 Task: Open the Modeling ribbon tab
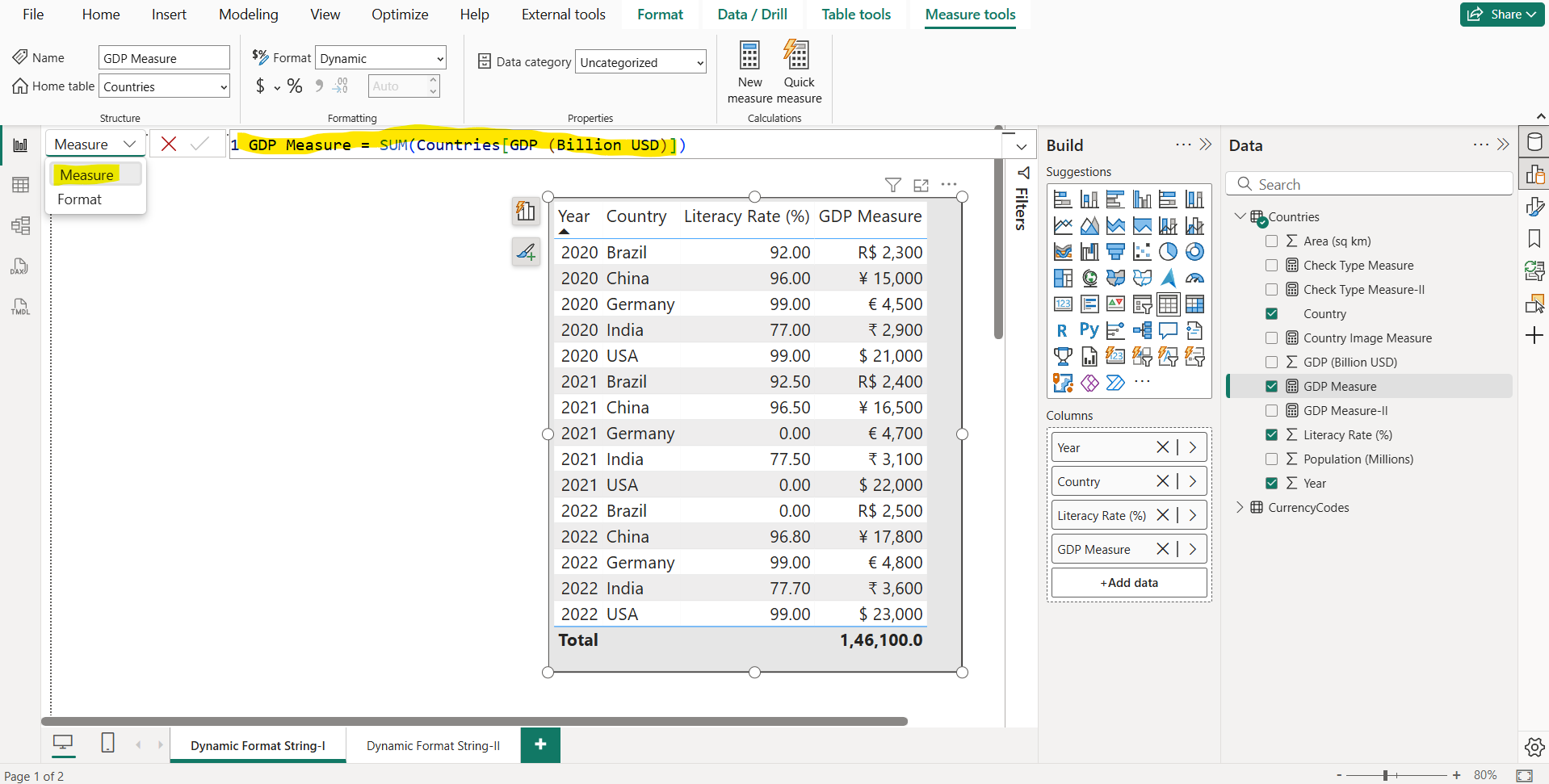pos(248,15)
